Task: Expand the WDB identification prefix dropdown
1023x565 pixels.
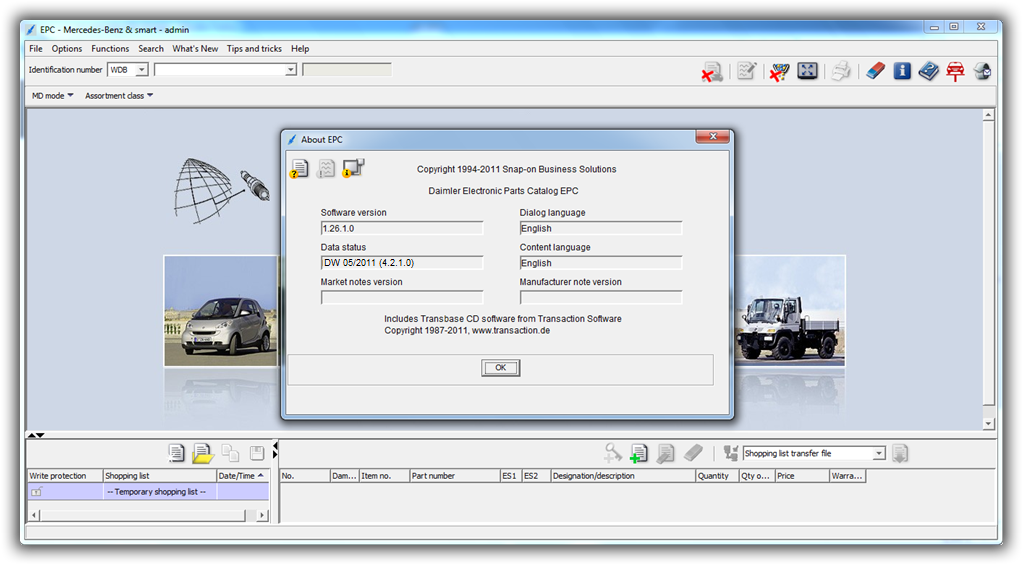Action: (142, 70)
